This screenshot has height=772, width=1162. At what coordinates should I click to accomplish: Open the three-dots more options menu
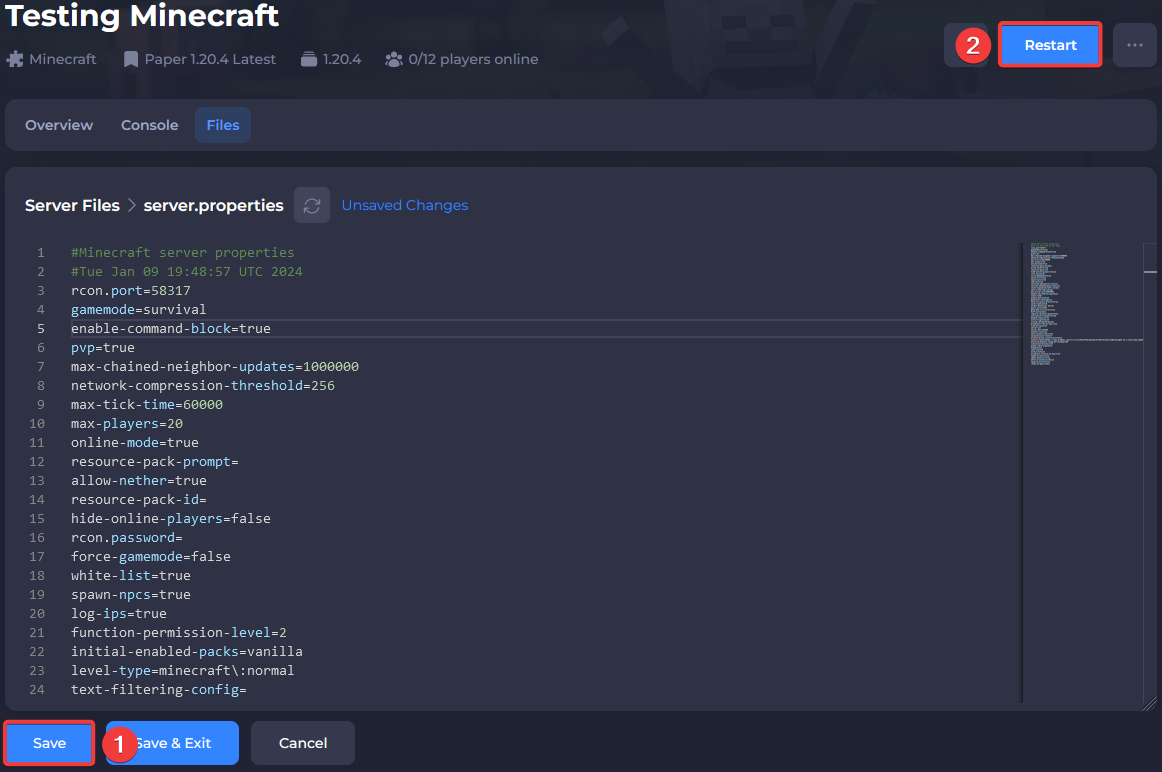(x=1134, y=45)
